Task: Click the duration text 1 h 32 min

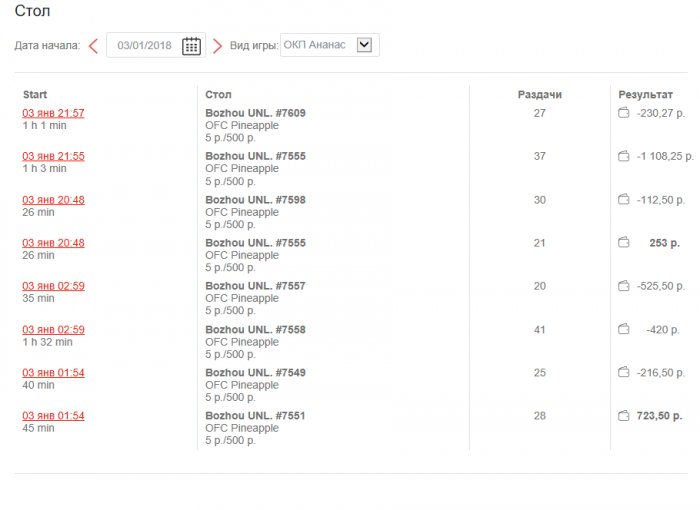Action: click(x=47, y=342)
